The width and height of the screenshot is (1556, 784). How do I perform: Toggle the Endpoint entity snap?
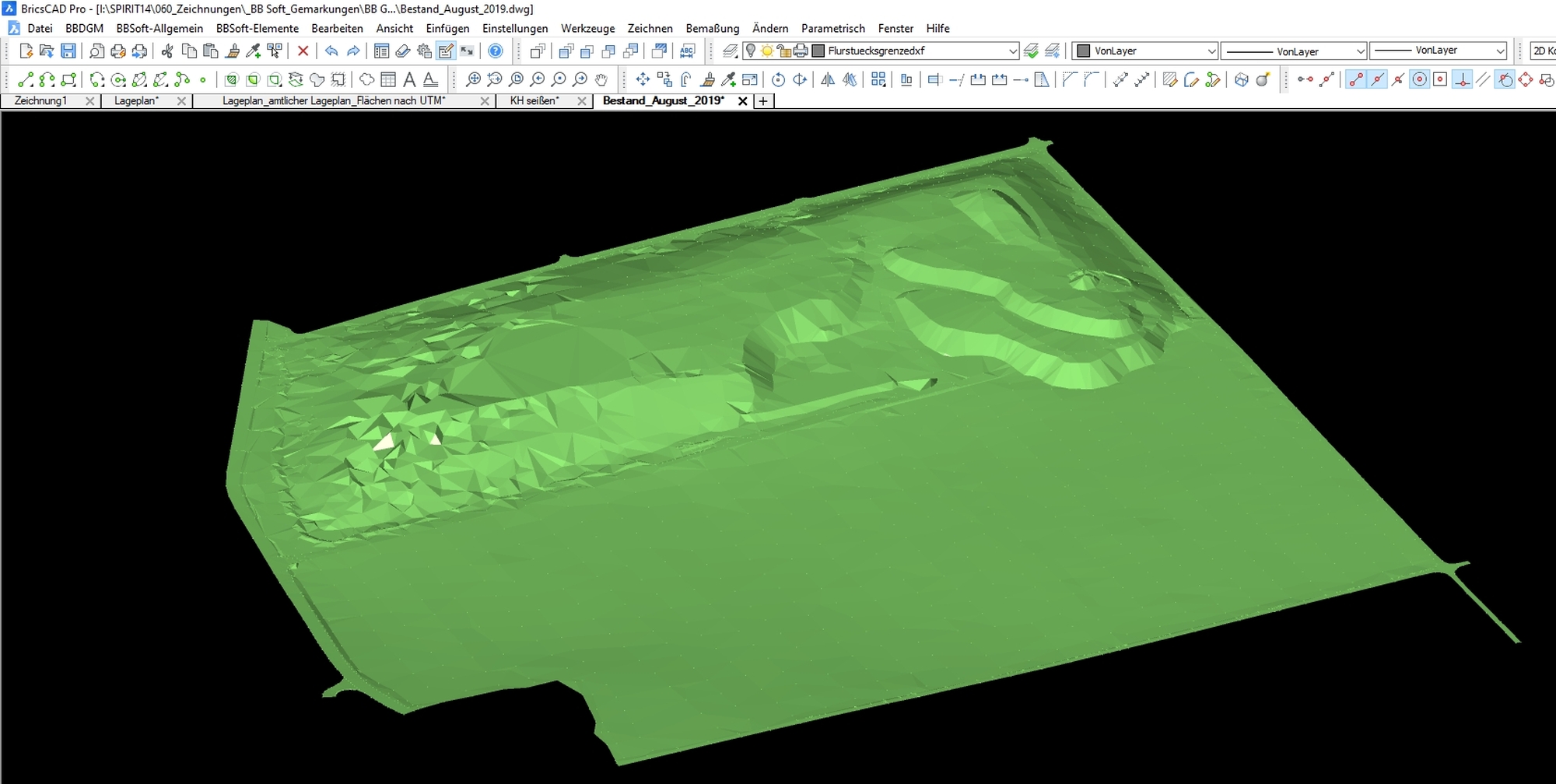click(x=1355, y=79)
